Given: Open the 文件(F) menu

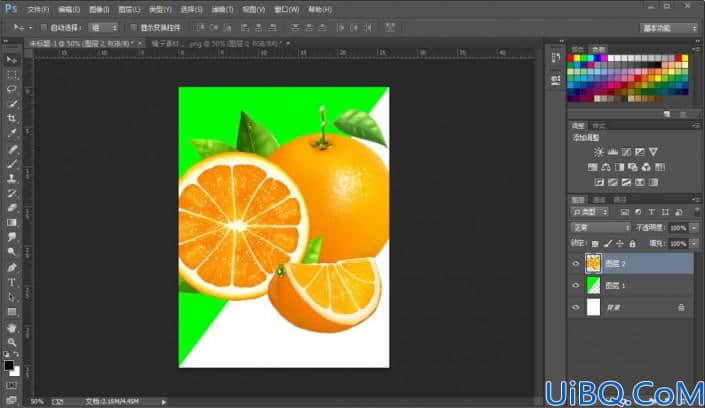Looking at the screenshot, I should click(38, 9).
